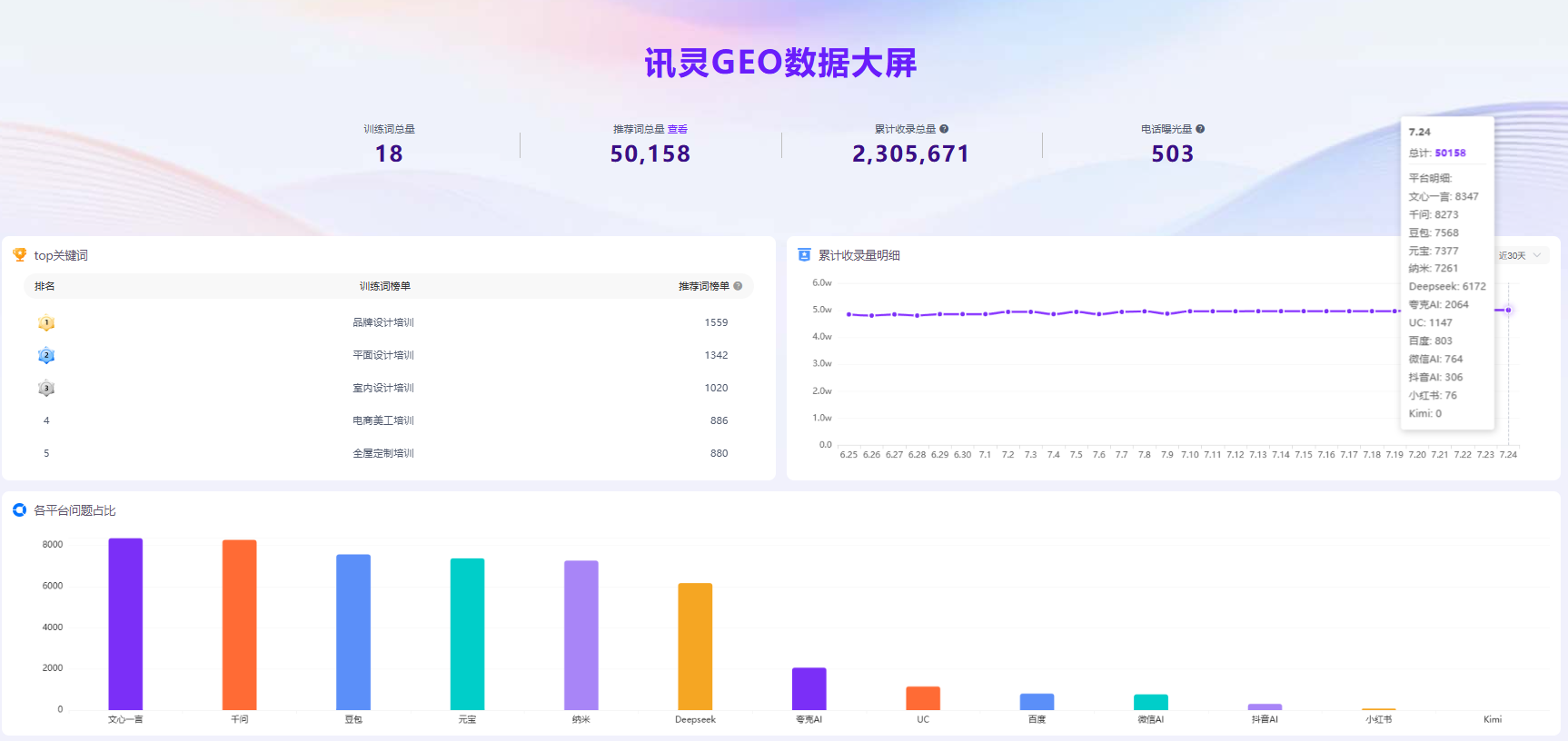1568x741 pixels.
Task: Click the orange 千问 bar
Action: [239, 625]
